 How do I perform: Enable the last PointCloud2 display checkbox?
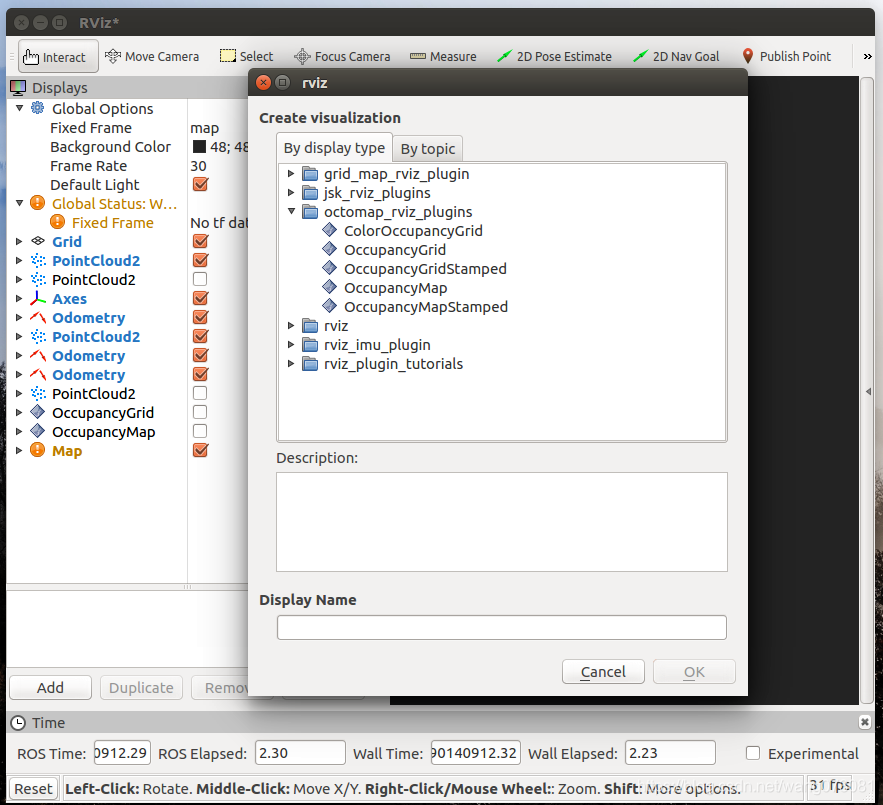tap(200, 393)
